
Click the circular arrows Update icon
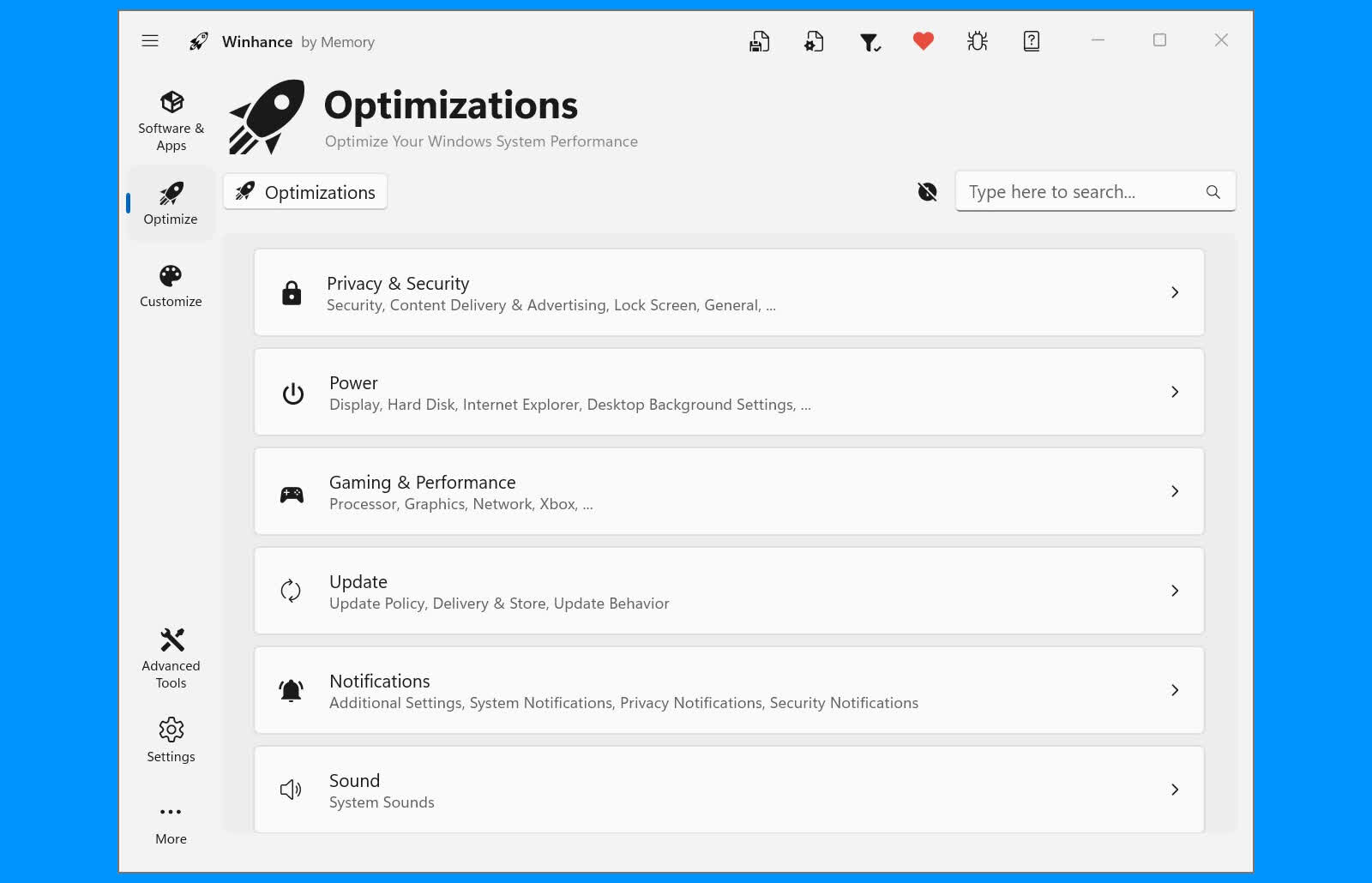click(291, 591)
